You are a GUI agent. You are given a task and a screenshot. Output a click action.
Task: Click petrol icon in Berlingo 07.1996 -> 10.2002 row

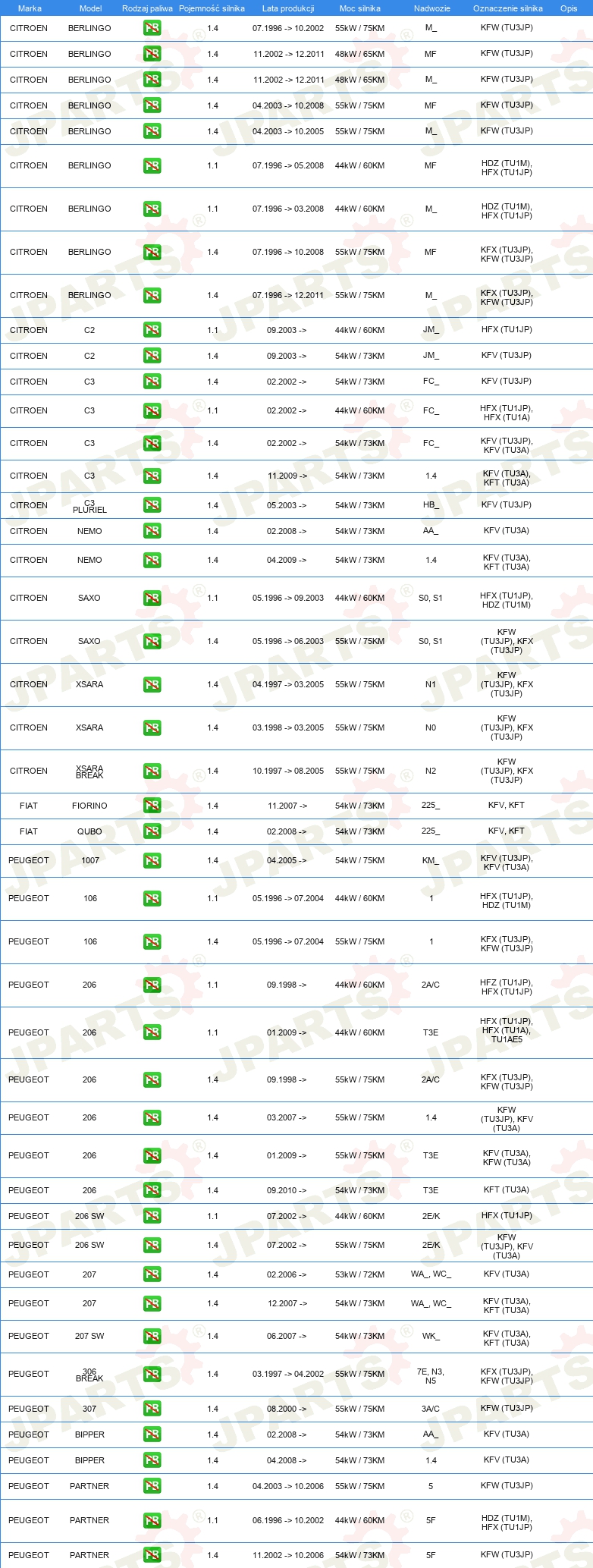pos(152,29)
